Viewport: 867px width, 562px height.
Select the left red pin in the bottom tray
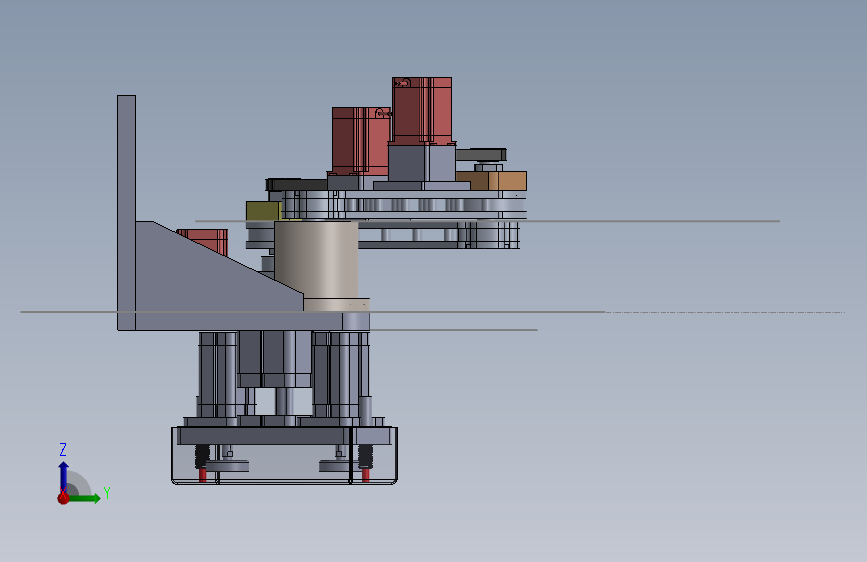[x=202, y=475]
